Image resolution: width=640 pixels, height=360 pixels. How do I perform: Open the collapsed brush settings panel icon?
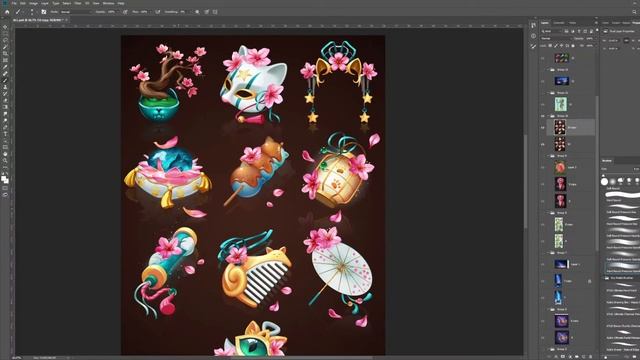point(533,47)
